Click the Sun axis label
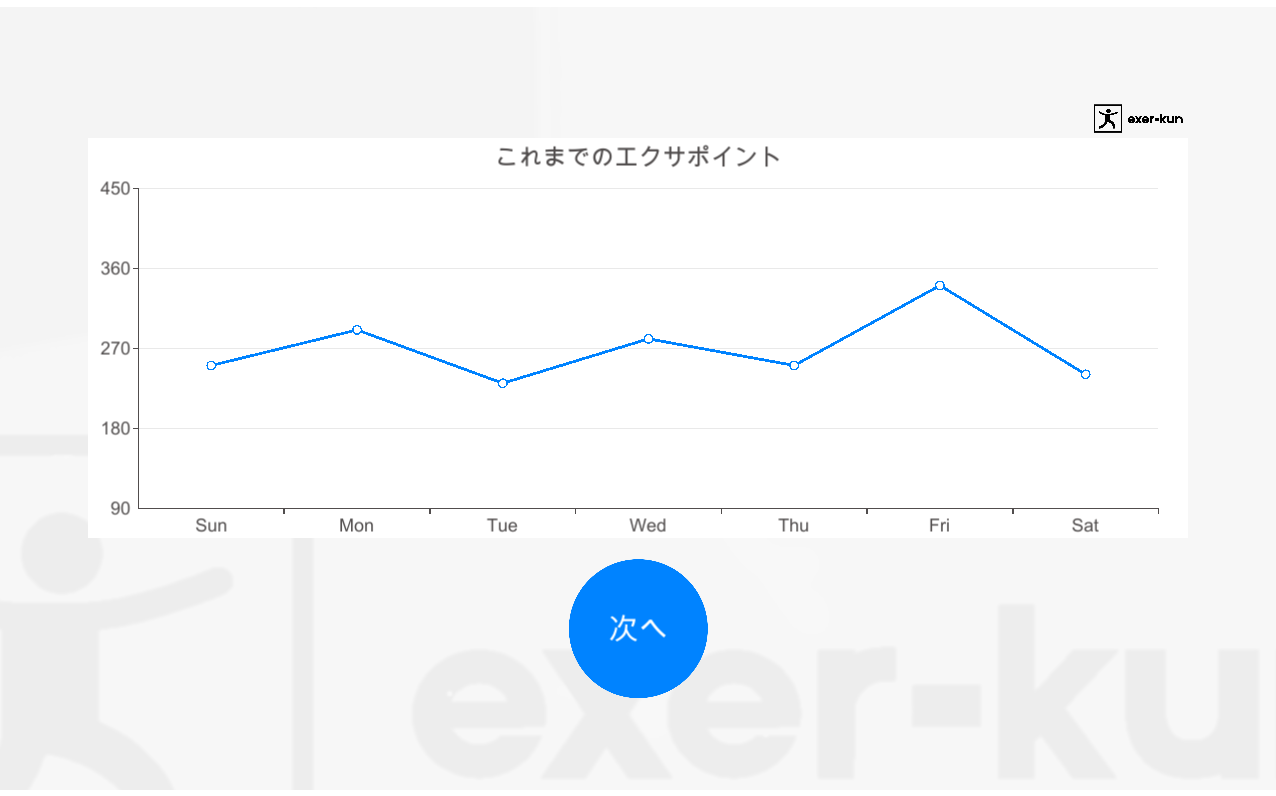 [x=211, y=525]
